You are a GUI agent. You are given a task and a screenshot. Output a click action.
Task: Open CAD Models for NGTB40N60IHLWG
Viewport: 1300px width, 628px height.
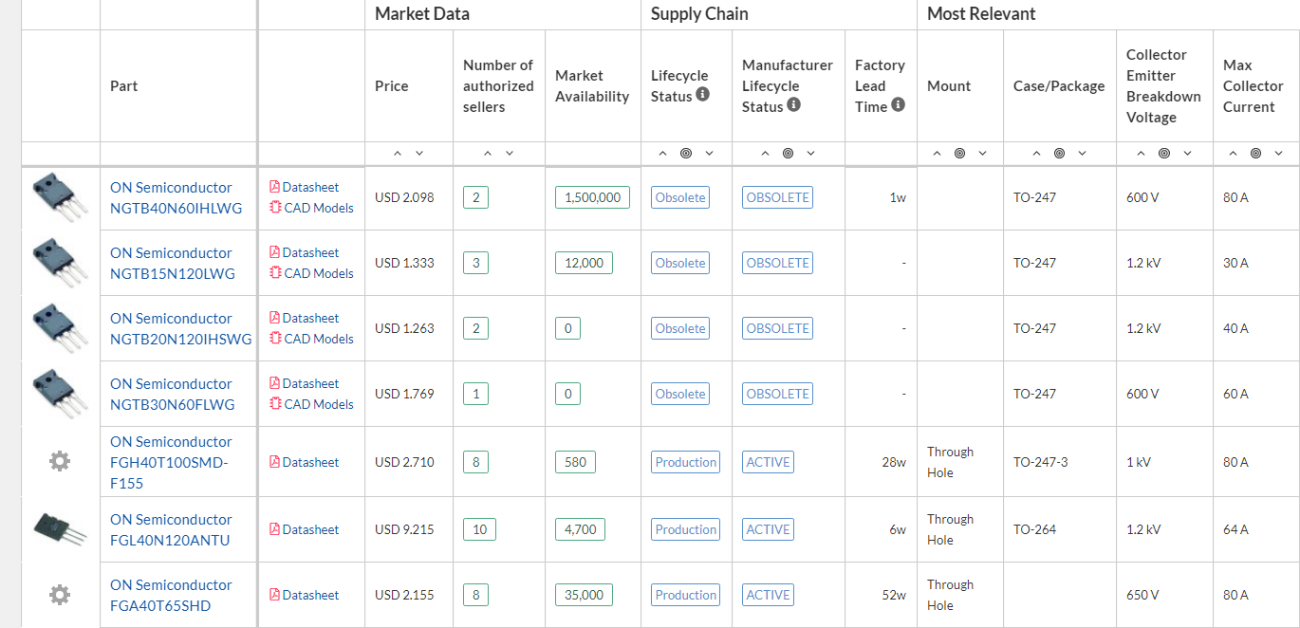[x=311, y=208]
